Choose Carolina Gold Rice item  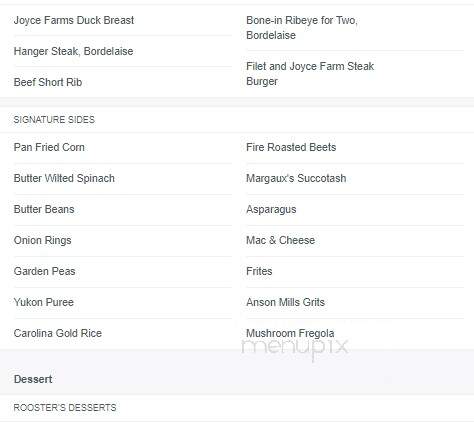(x=58, y=333)
